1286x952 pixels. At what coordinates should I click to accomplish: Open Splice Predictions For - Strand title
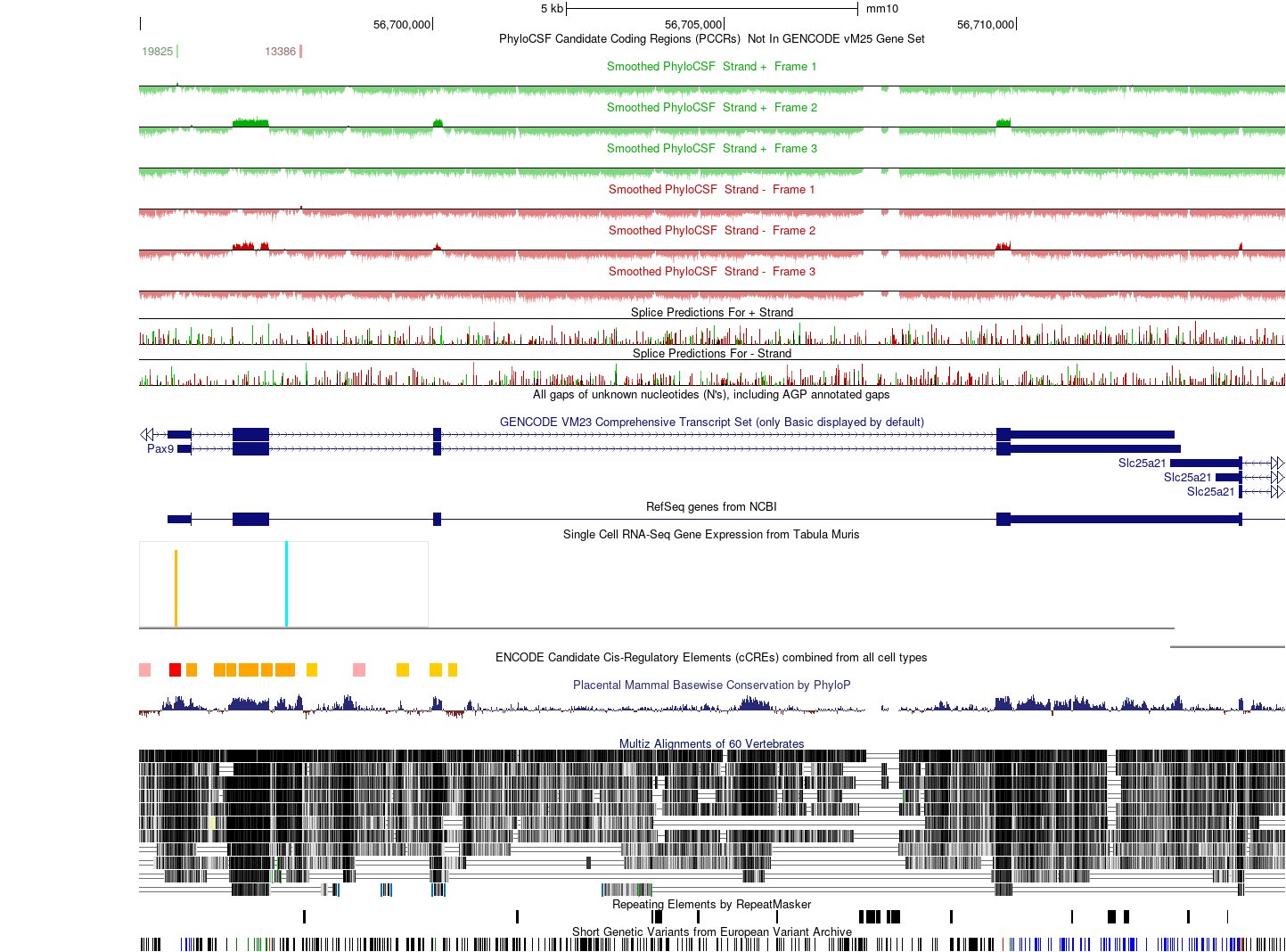(x=711, y=353)
